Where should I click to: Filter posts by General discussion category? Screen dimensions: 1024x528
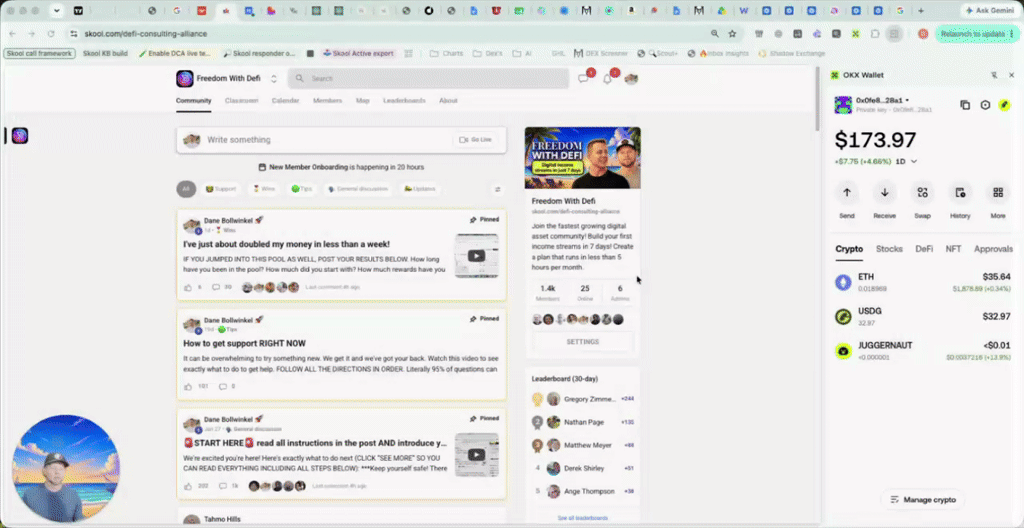click(x=358, y=189)
